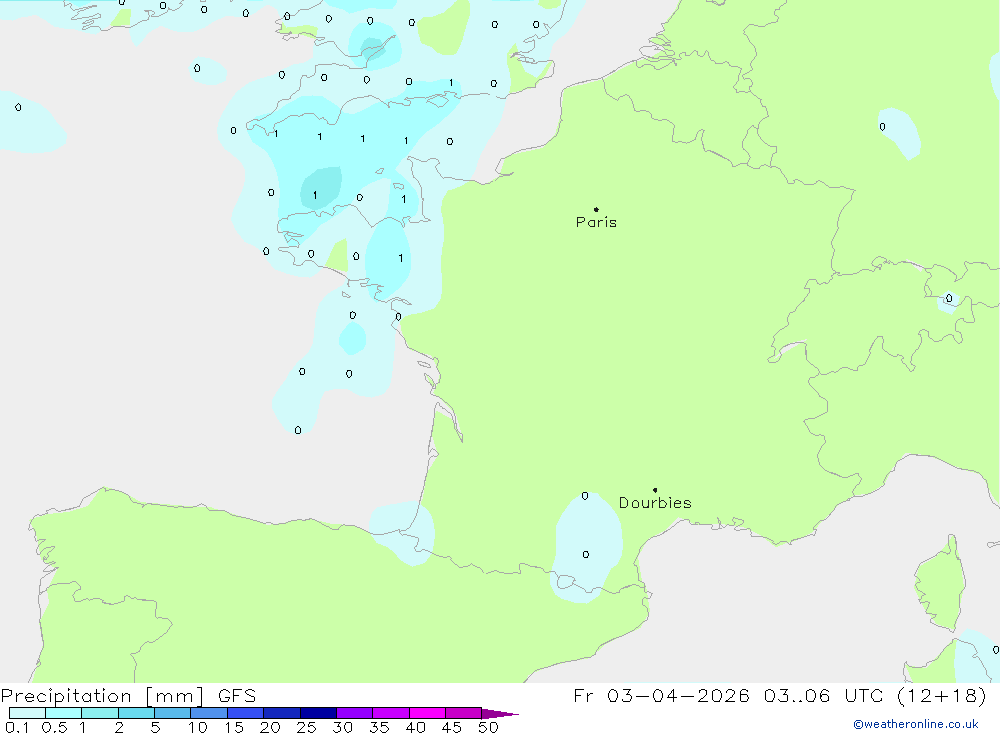This screenshot has width=1000, height=733.
Task: Pick the 45–50 mm legend swatch
Action: tap(464, 713)
